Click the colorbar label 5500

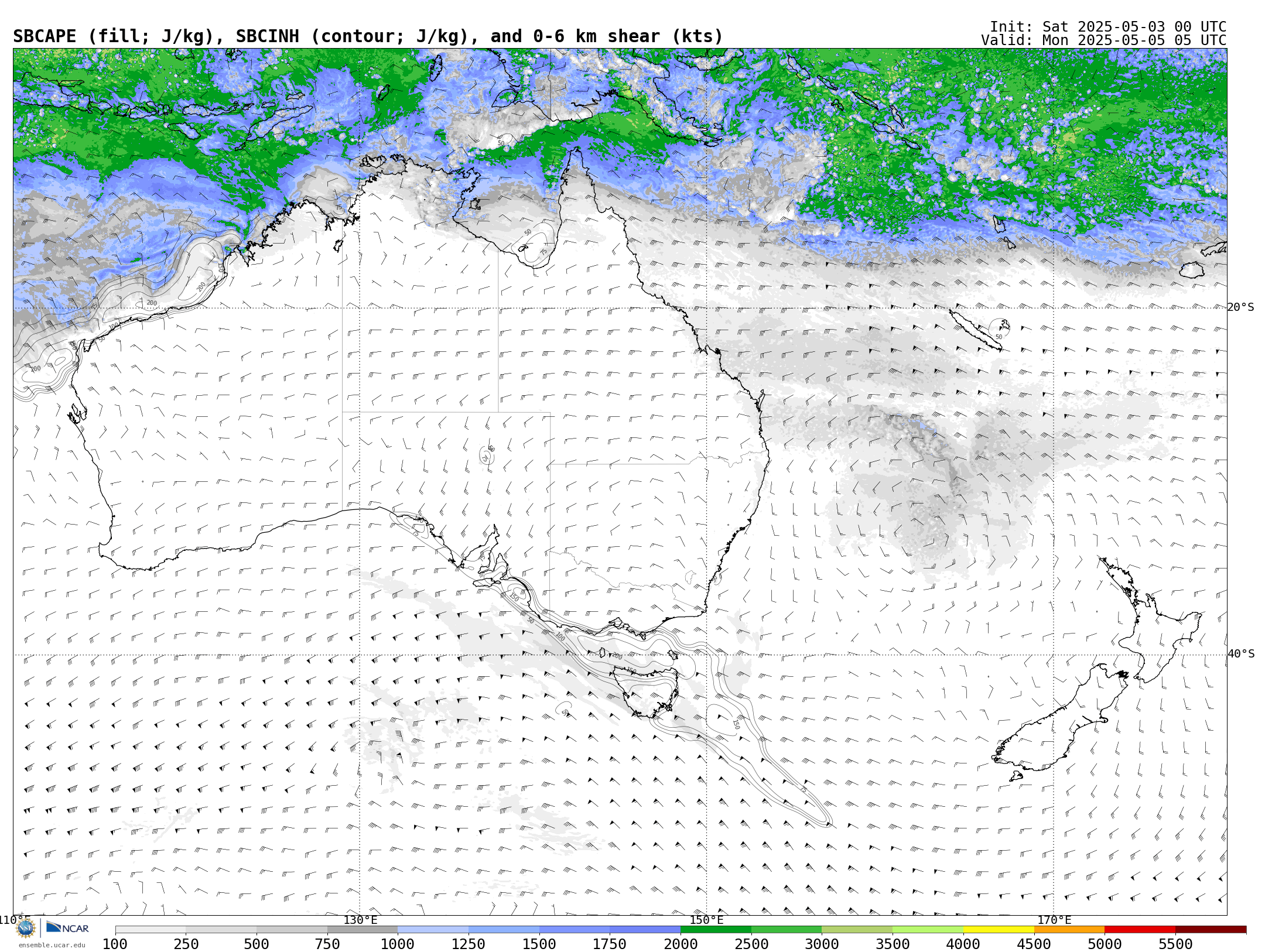coord(1175,944)
